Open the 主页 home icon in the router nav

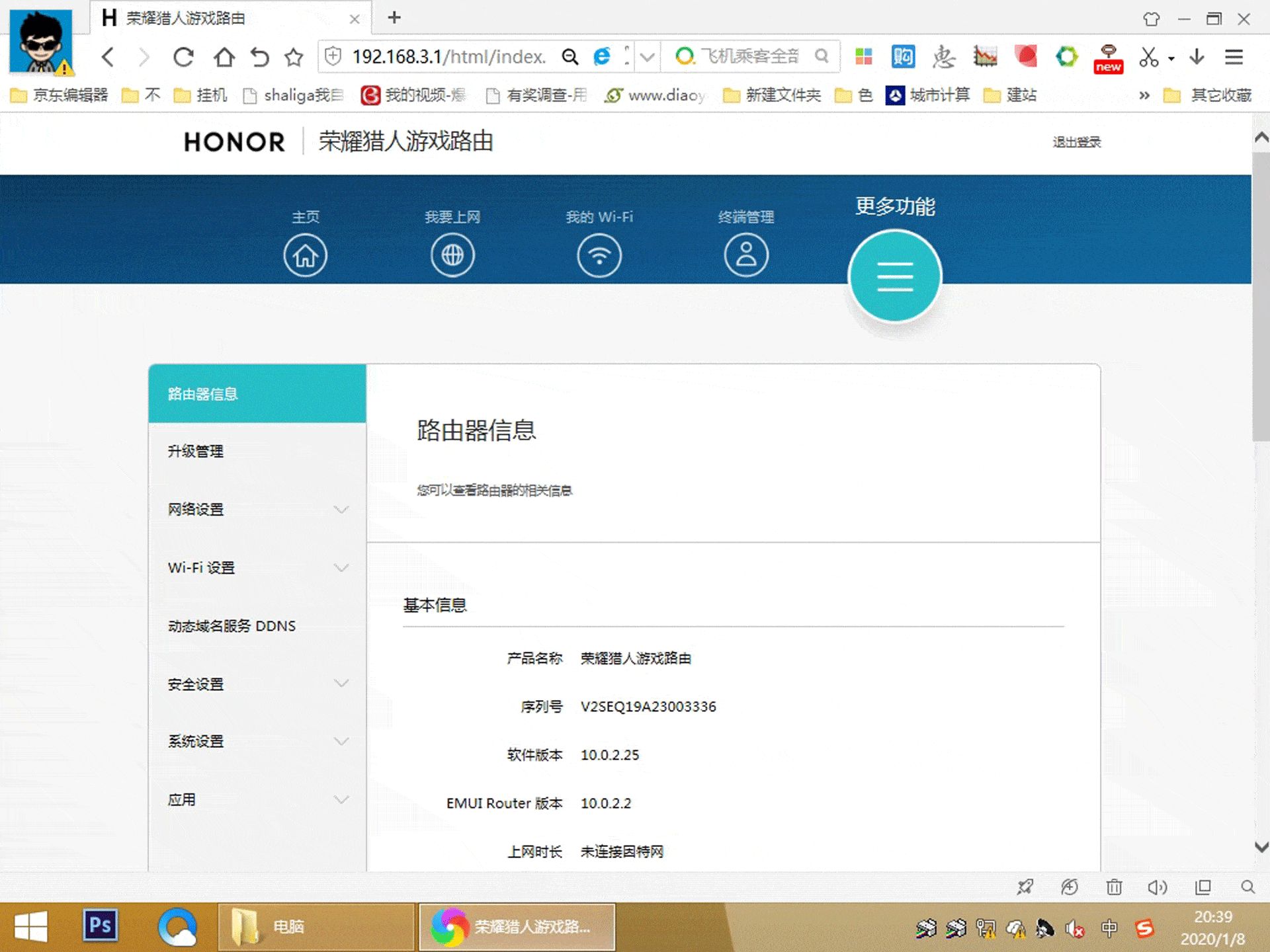tap(305, 255)
